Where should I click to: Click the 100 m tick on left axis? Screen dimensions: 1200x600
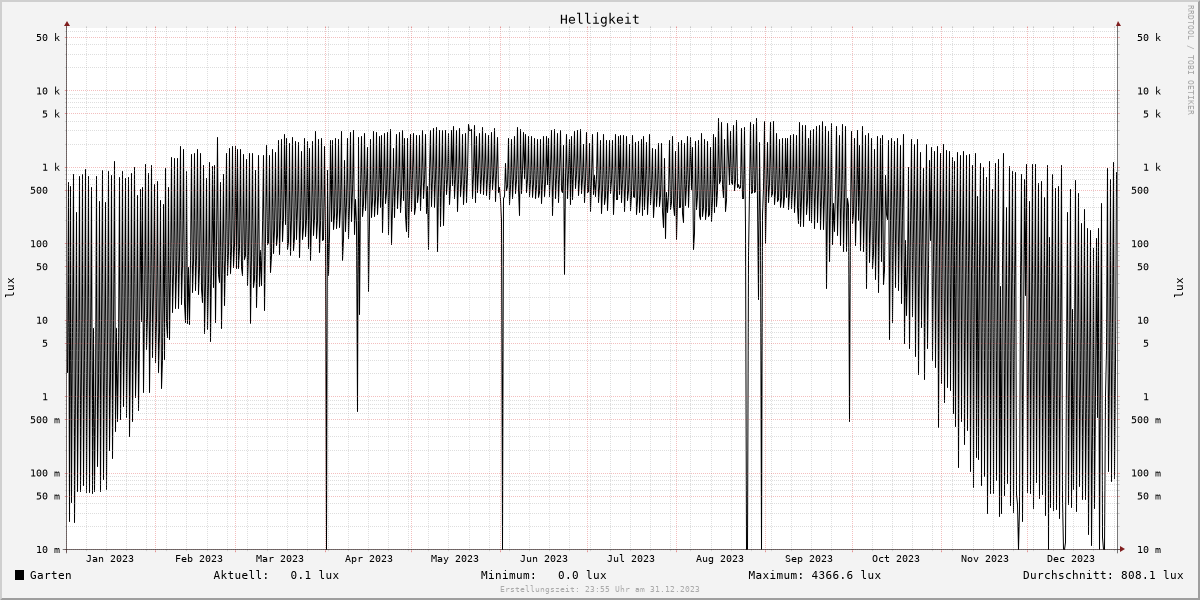45,474
